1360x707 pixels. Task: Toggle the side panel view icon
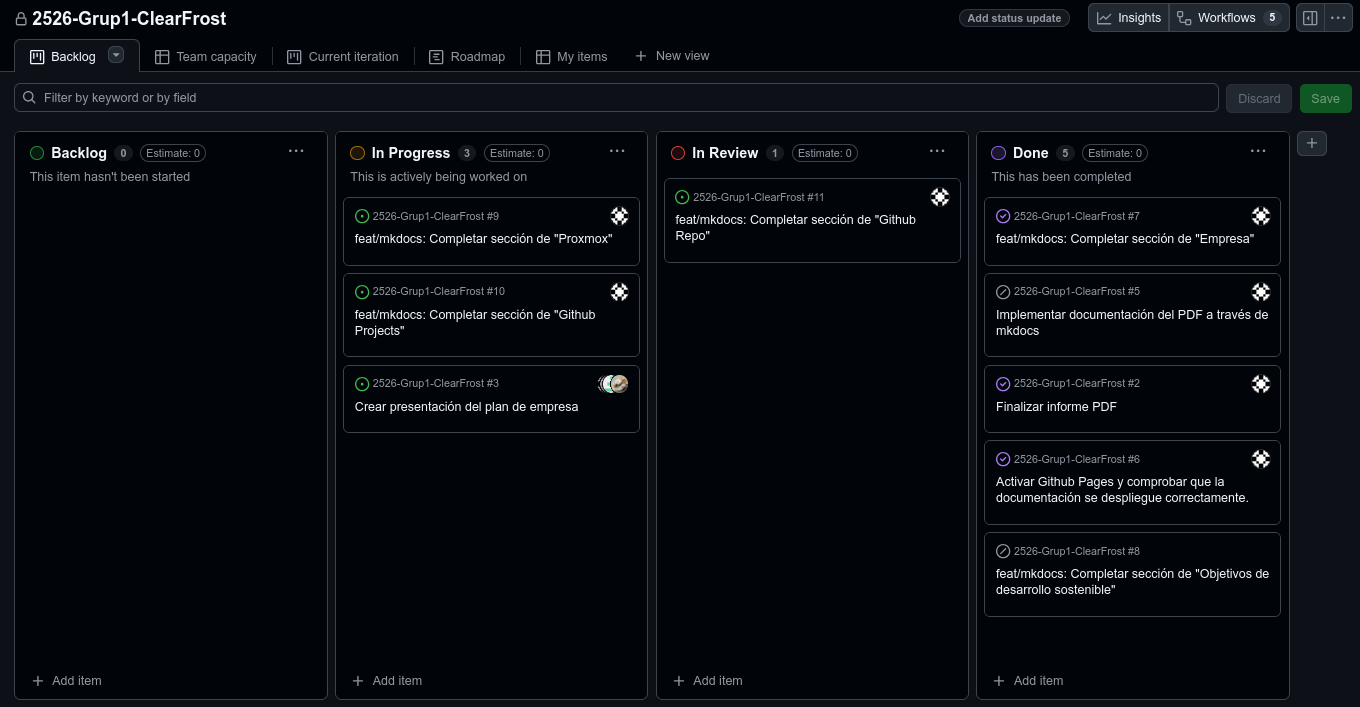(1310, 18)
